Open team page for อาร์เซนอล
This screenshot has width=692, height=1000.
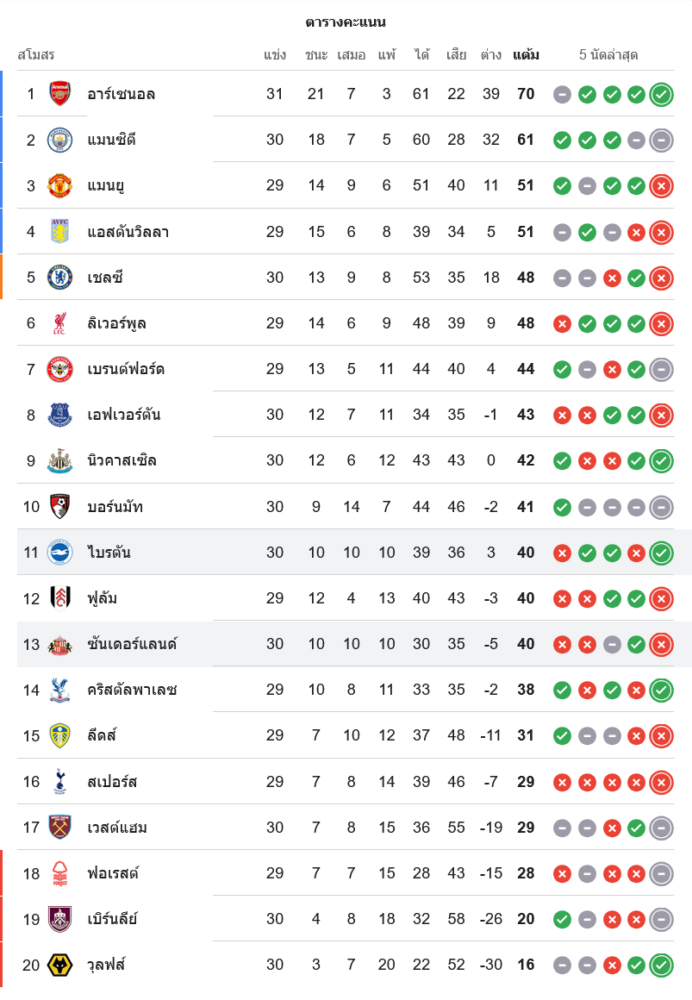[x=121, y=94]
